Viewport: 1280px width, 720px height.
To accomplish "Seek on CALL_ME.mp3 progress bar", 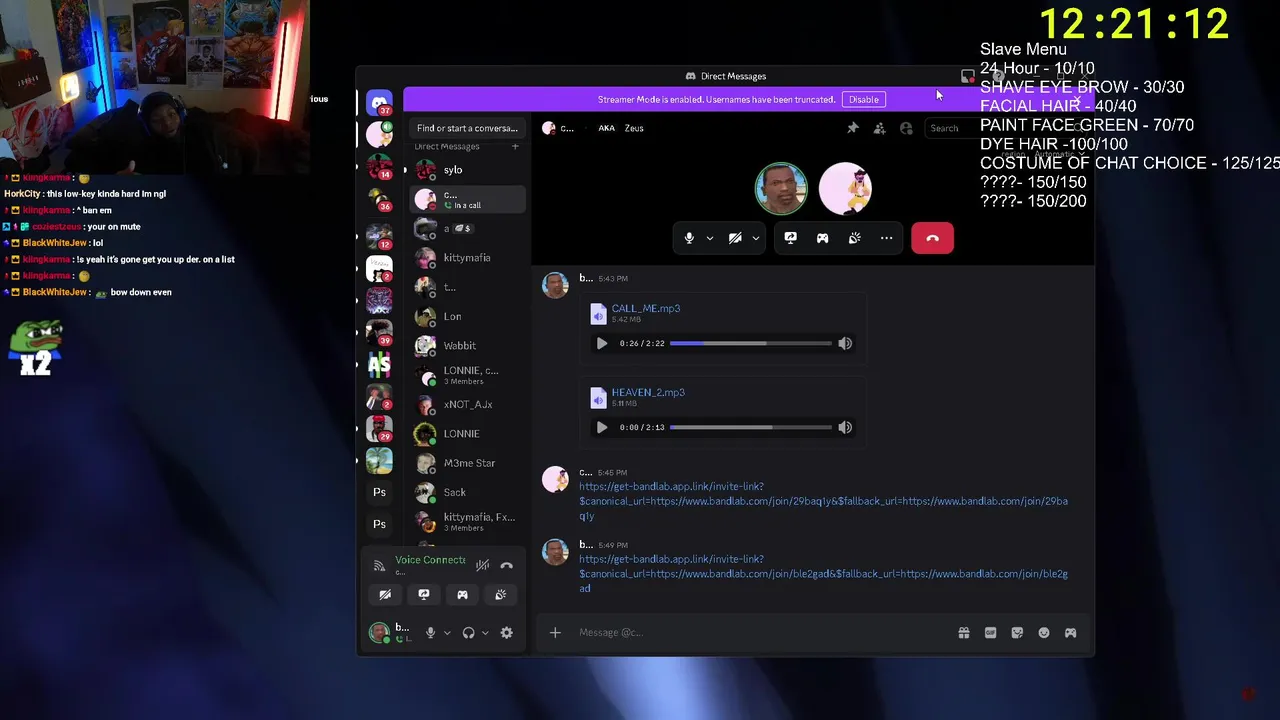I will pos(751,343).
